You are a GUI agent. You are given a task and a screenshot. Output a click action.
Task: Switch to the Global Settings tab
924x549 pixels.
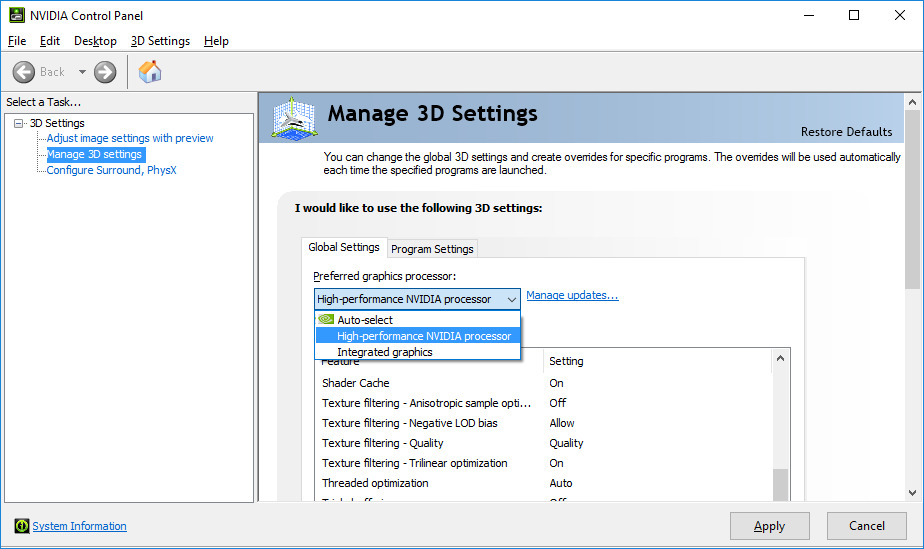coord(344,247)
